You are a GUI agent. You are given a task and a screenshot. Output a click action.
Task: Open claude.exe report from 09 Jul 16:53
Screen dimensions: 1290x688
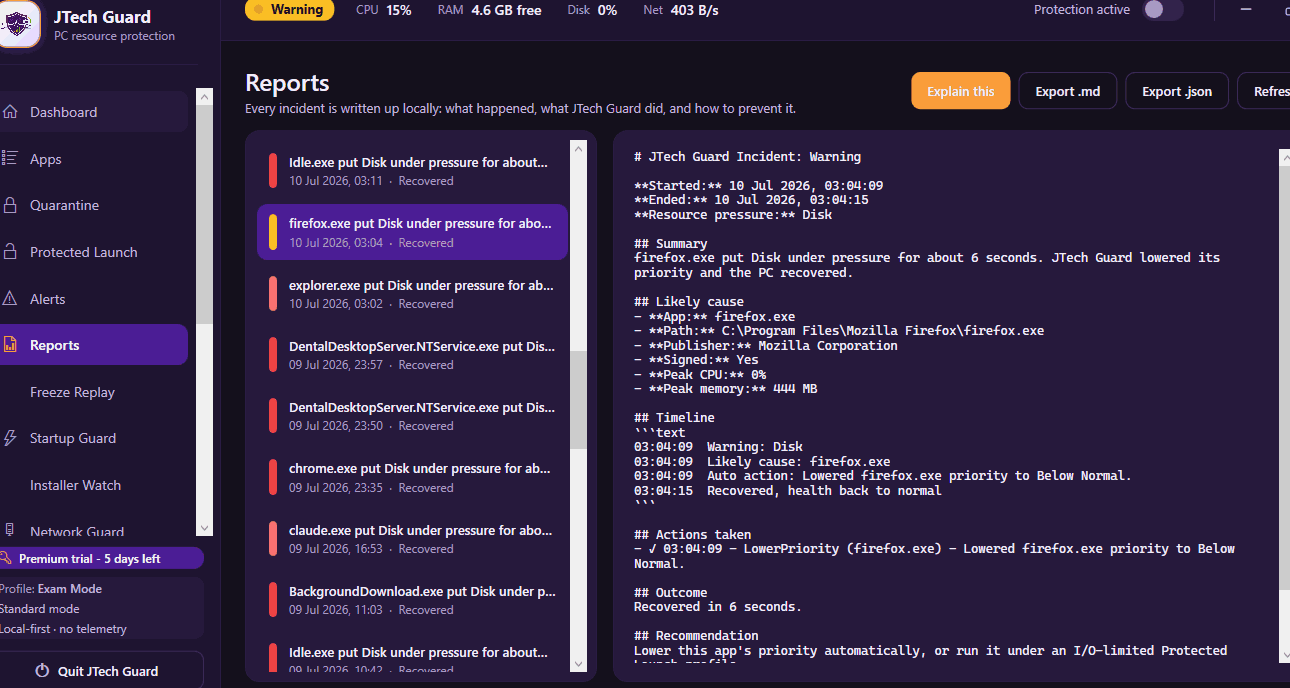(x=412, y=539)
